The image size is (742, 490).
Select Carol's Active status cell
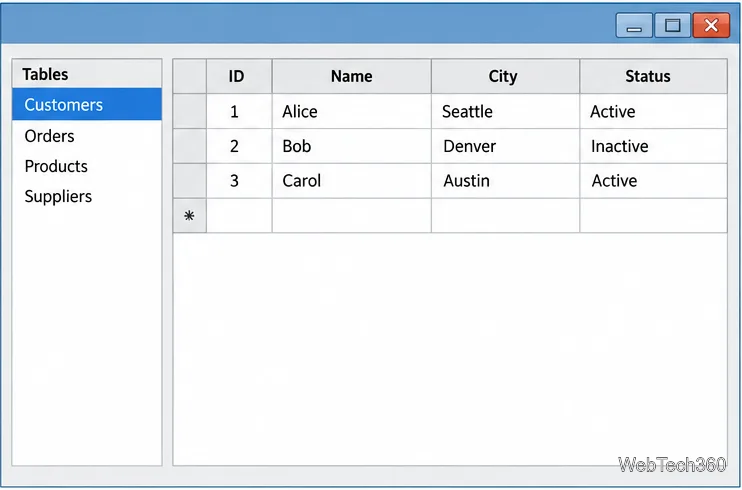click(654, 181)
